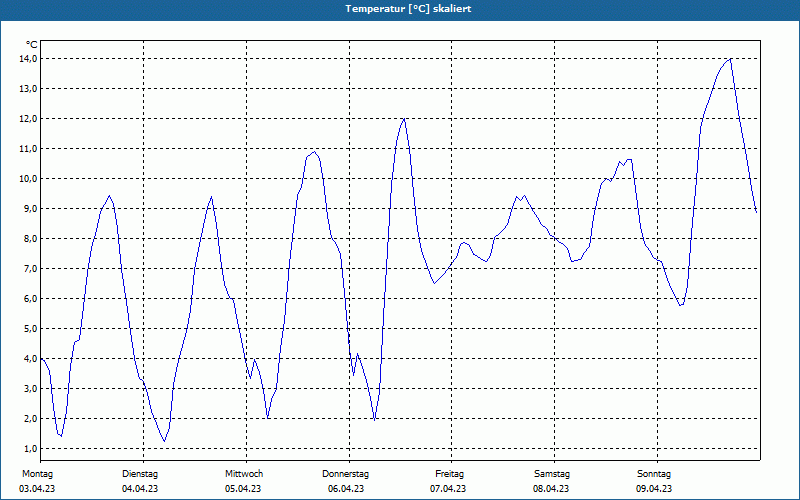
Task: Click the date '05.04.23'
Action: (243, 489)
